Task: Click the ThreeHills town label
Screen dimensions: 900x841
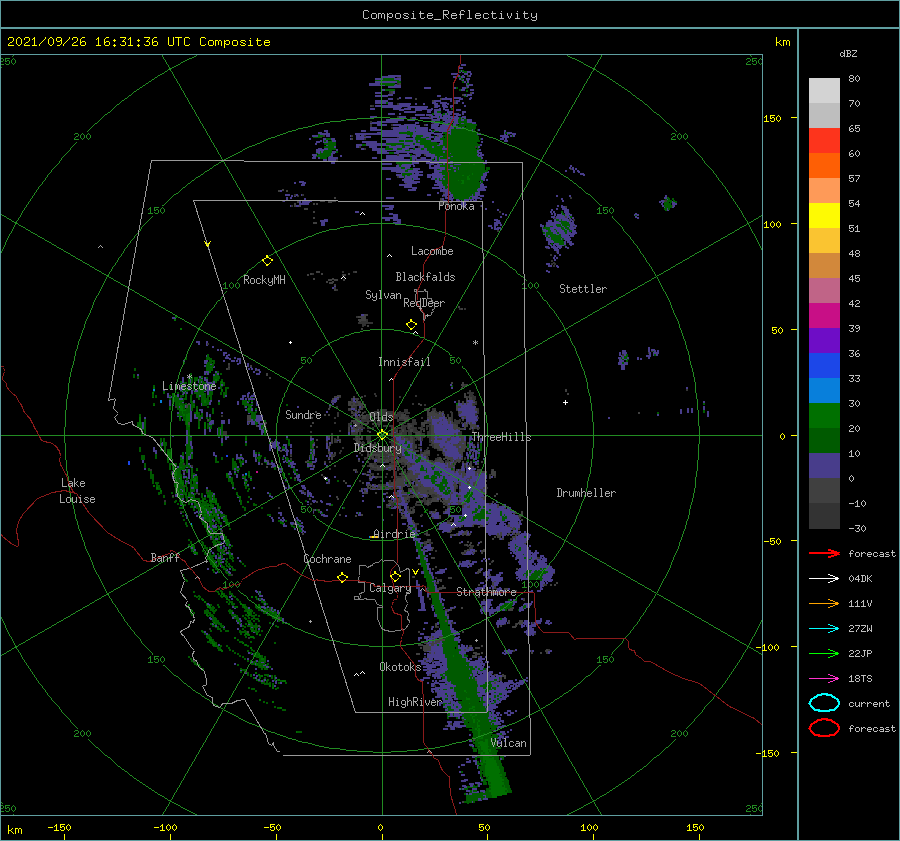Action: [502, 437]
